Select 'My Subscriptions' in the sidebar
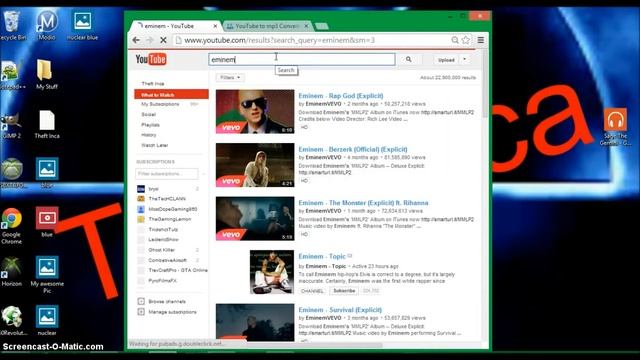The height and width of the screenshot is (360, 640). coord(160,104)
